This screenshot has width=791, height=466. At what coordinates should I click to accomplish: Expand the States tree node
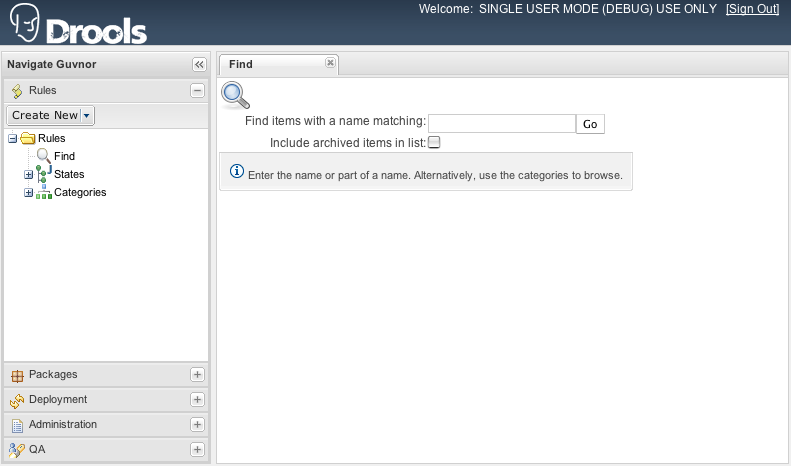click(29, 174)
